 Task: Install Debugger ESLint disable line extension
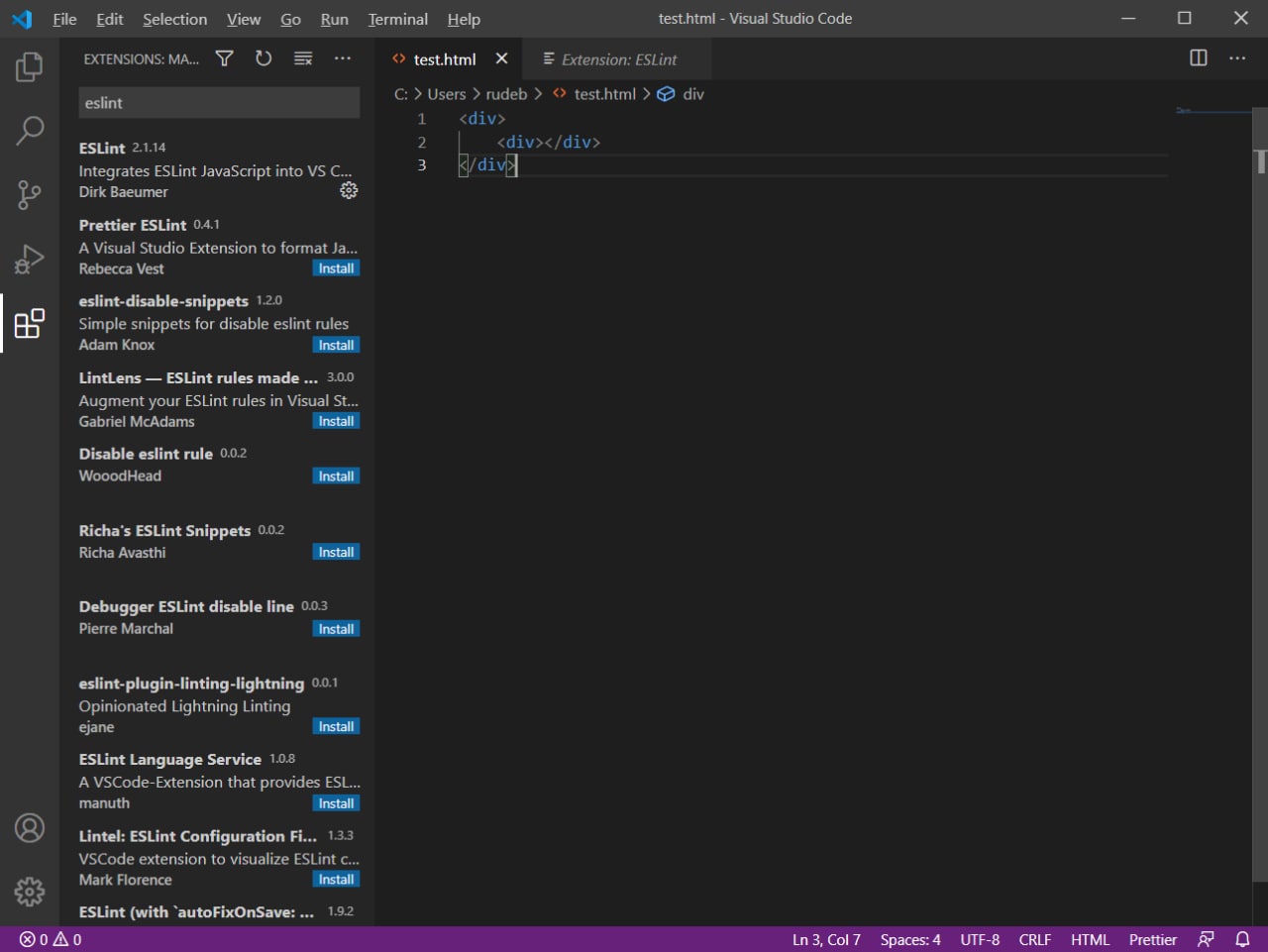click(336, 628)
